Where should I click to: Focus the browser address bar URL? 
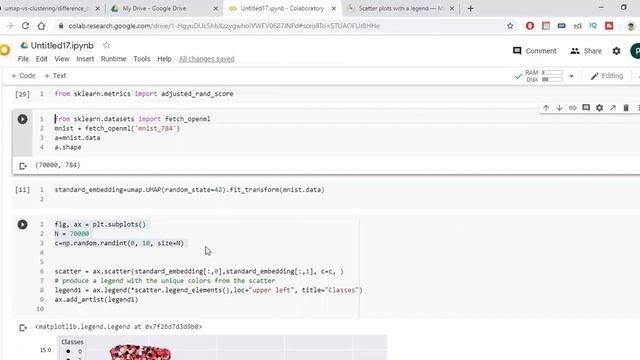[224, 26]
